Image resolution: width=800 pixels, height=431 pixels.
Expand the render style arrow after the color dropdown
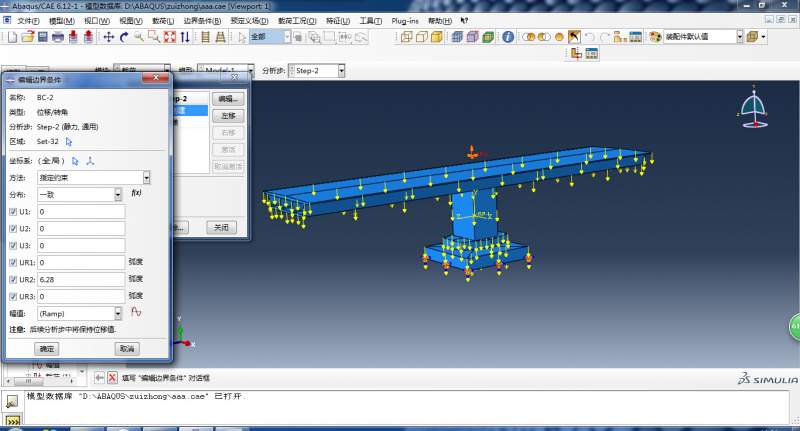point(763,37)
